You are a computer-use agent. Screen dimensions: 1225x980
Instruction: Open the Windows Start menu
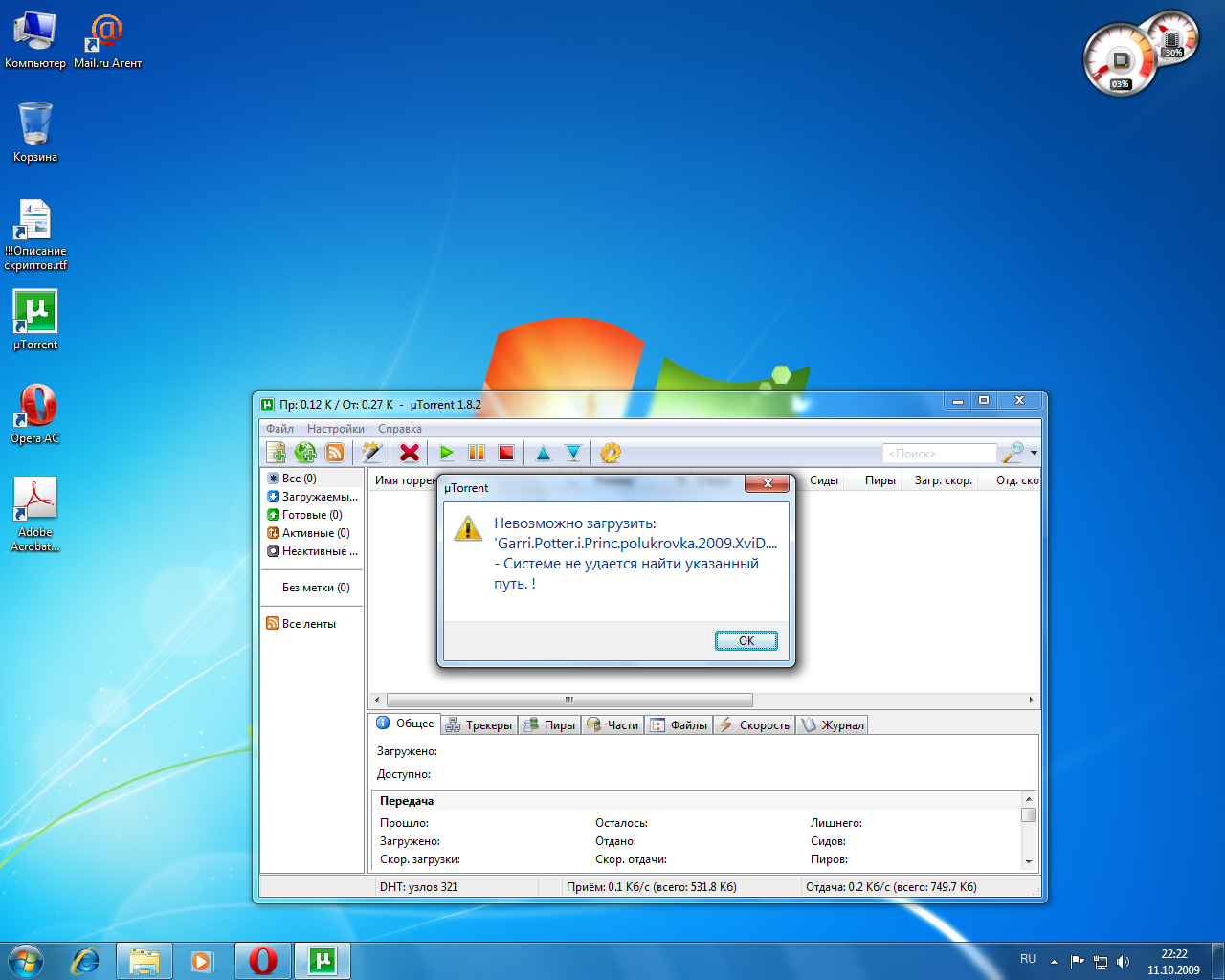click(26, 961)
